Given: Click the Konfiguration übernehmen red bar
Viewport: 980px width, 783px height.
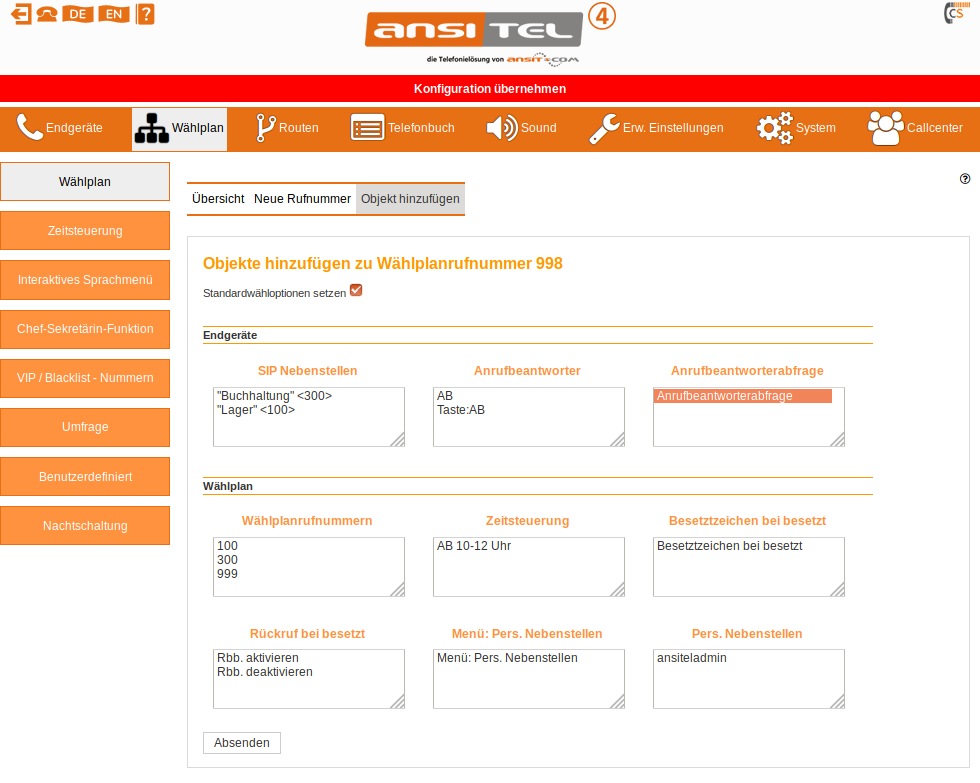Looking at the screenshot, I should pos(490,89).
